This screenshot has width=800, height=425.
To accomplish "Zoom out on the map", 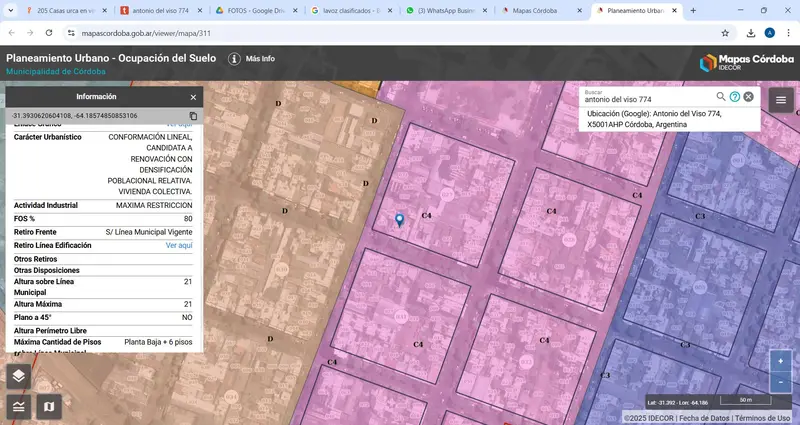I will (x=780, y=382).
